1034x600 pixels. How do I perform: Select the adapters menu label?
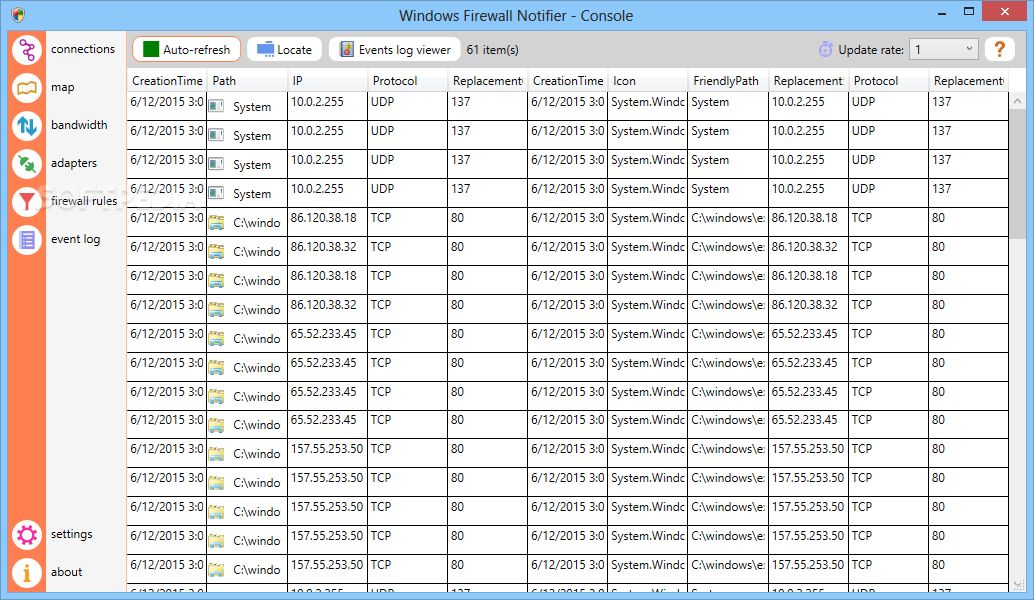[74, 163]
